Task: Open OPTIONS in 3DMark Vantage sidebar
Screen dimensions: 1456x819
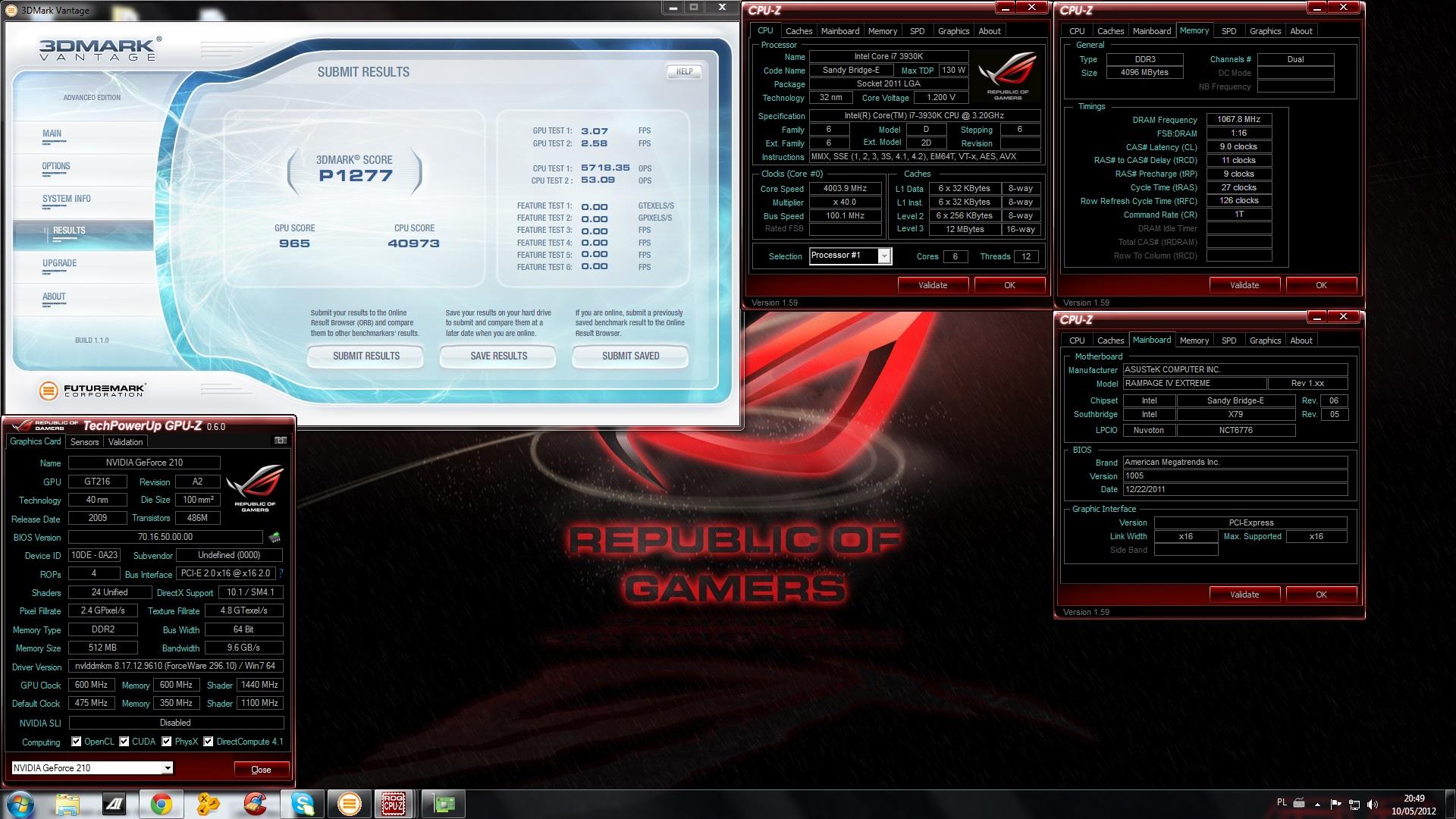Action: point(56,166)
